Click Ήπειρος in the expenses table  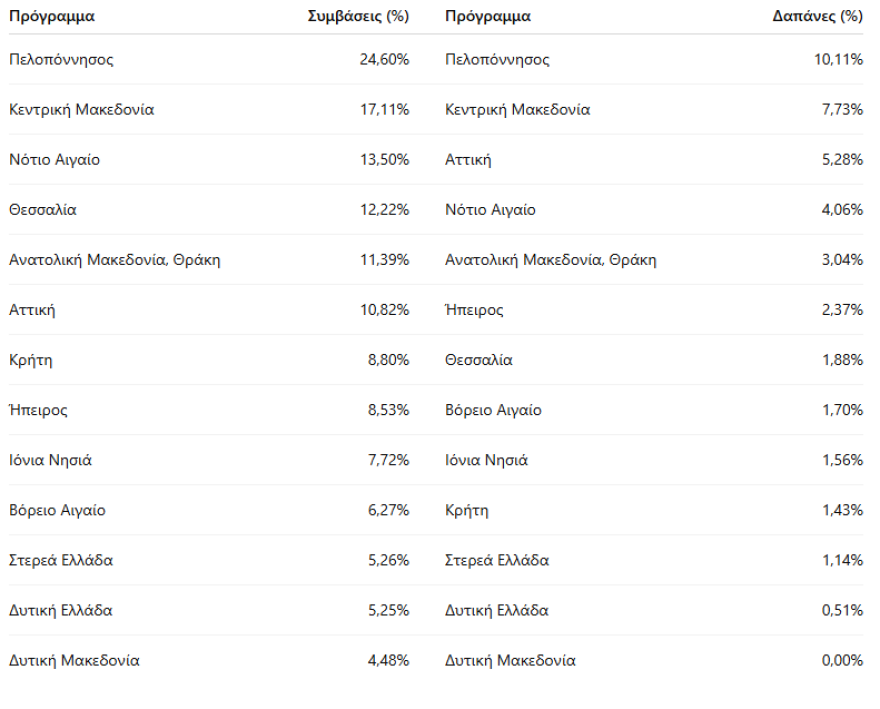474,310
